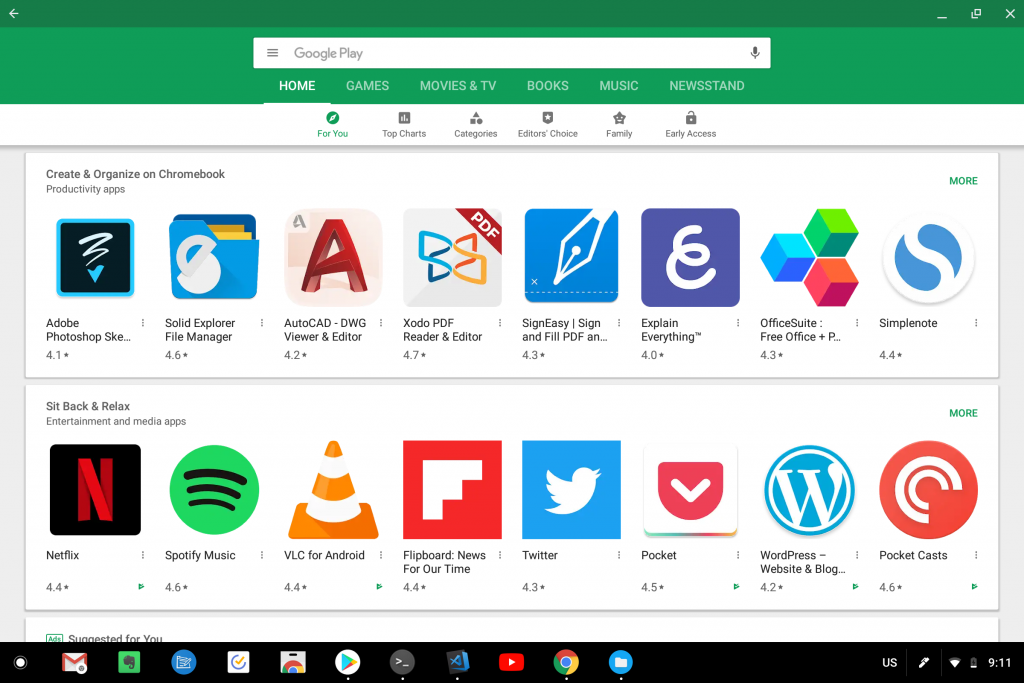Image resolution: width=1024 pixels, height=683 pixels.
Task: Go back using the top-left arrow
Action: point(14,13)
